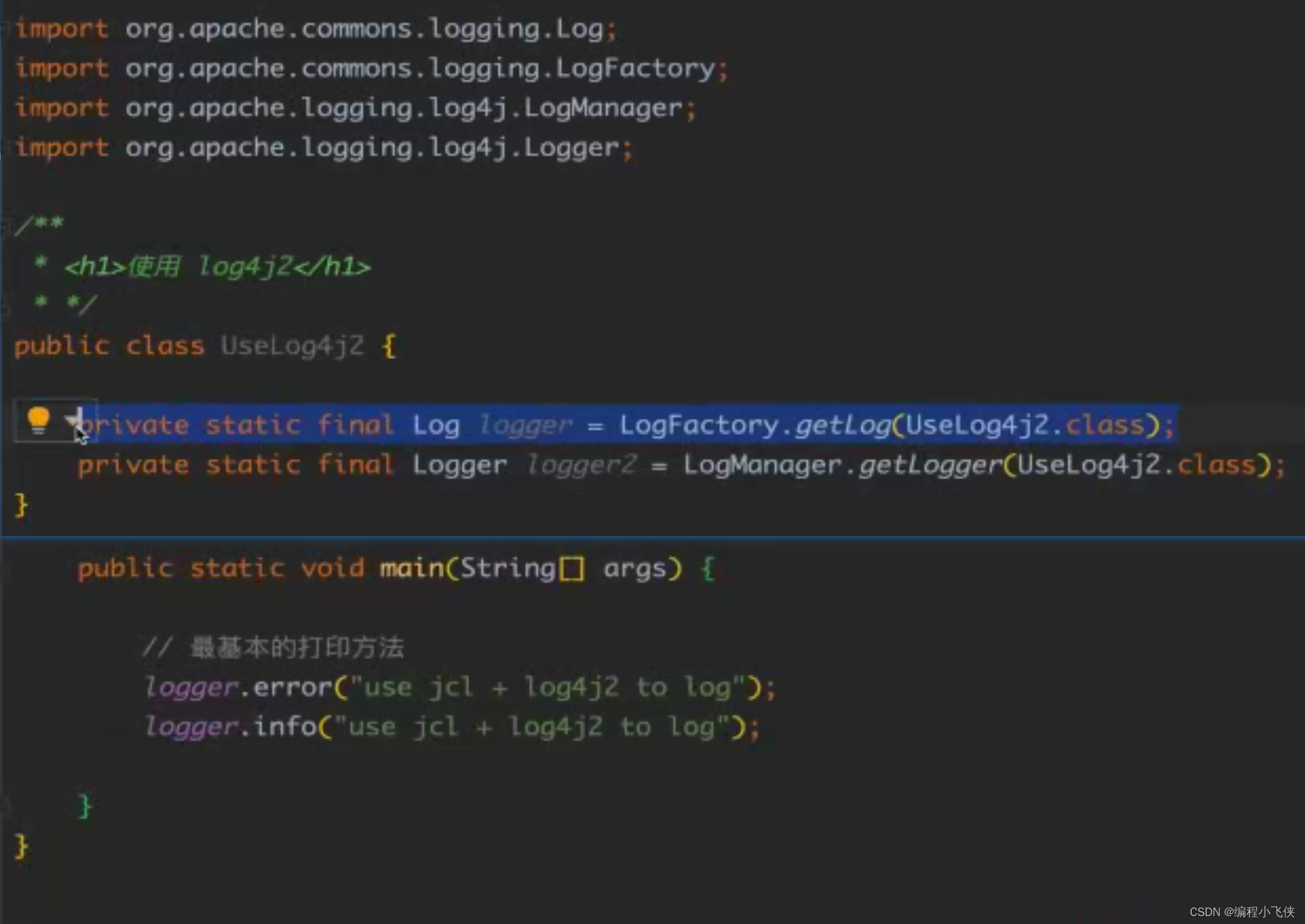Click the dropdown arrow beside the lightbulb
The width and height of the screenshot is (1305, 924).
coord(72,421)
